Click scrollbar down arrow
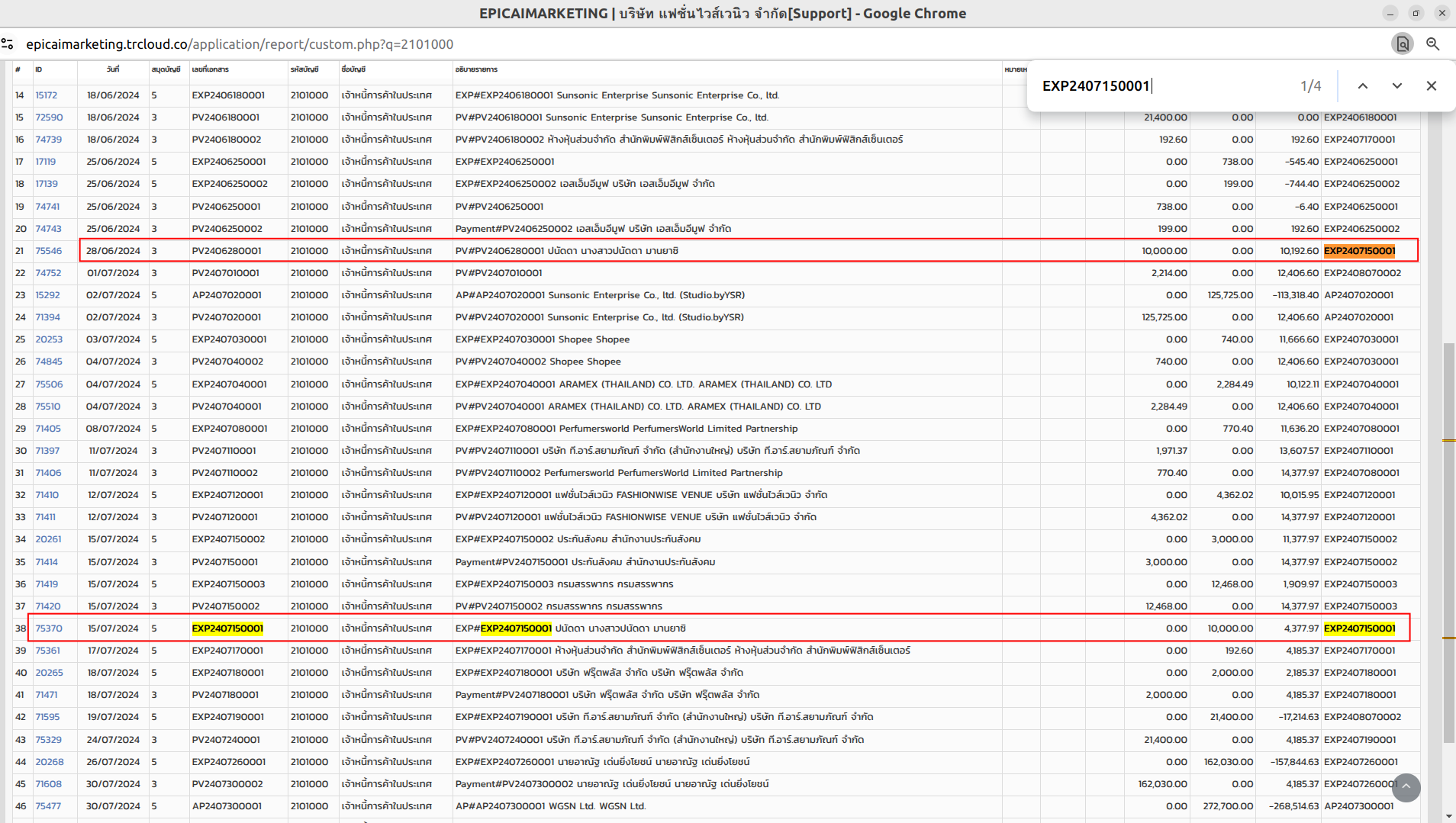Viewport: 1456px width, 823px height. (1448, 816)
